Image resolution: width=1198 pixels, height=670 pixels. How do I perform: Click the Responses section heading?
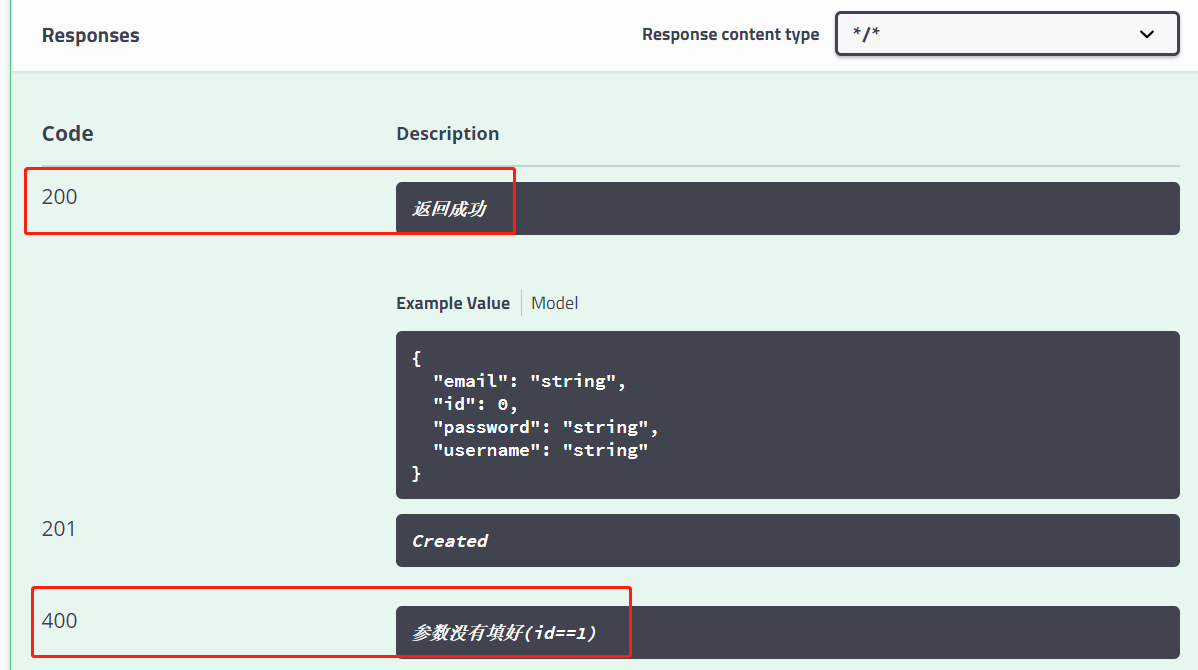[91, 35]
